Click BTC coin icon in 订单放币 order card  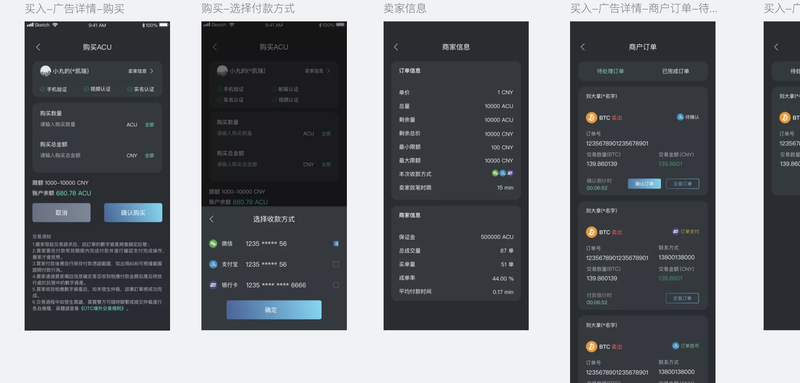coord(591,347)
